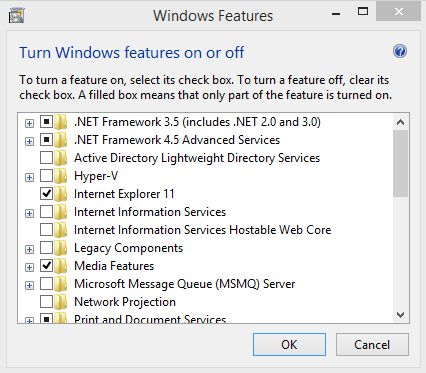Uncheck the Internet Explorer 11 checkbox
This screenshot has height=373, width=426.
[46, 193]
